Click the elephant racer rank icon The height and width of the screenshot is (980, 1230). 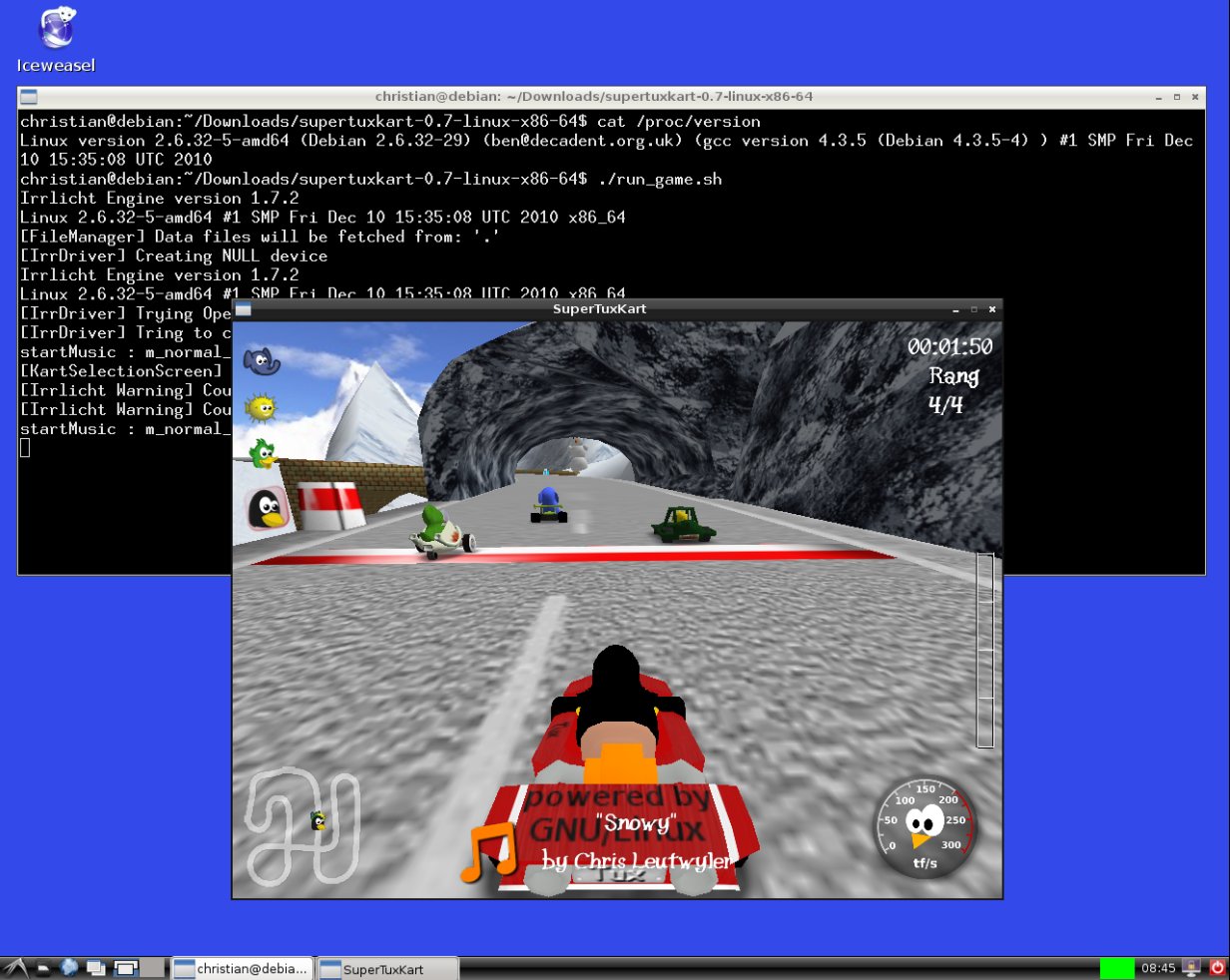(x=262, y=360)
